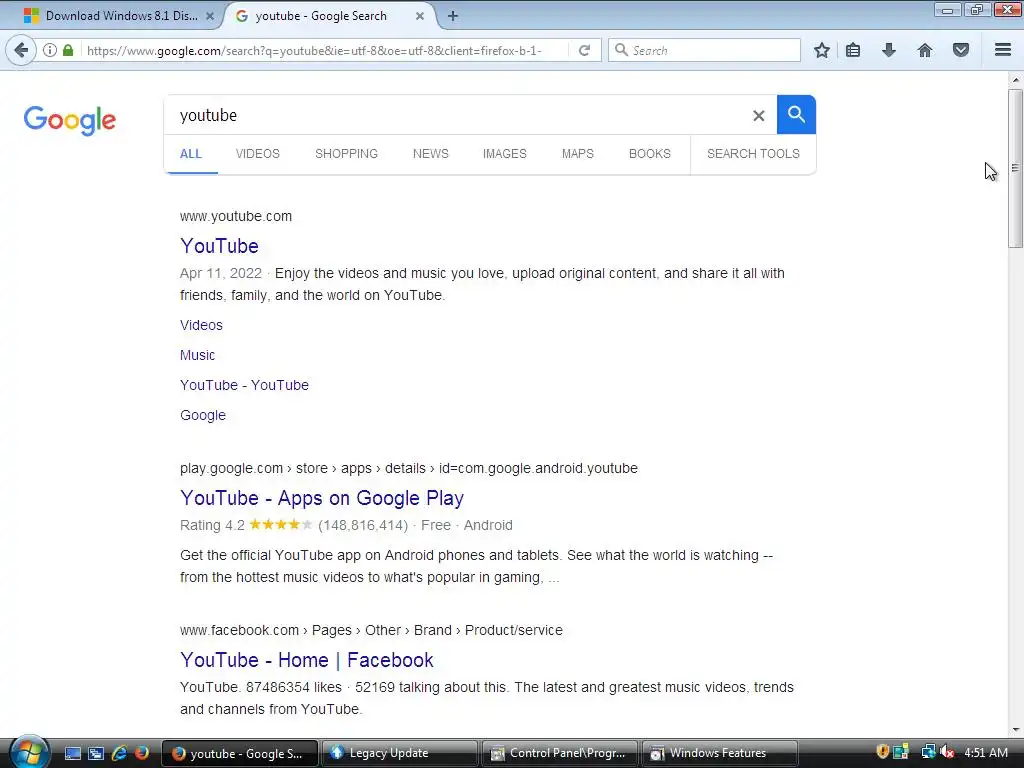This screenshot has width=1024, height=768.
Task: Open YouTube - Apps on Google Play
Action: pyautogui.click(x=322, y=498)
